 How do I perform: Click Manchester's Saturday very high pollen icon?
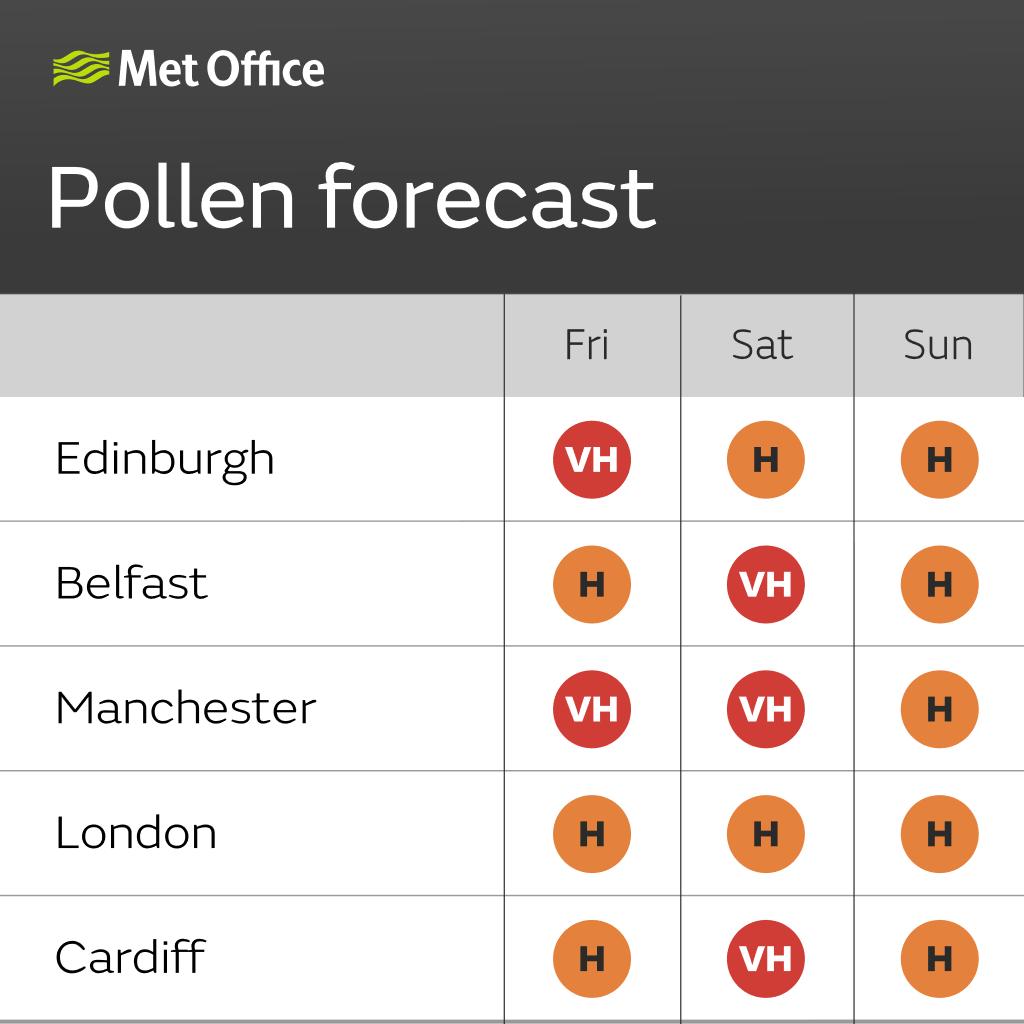click(x=766, y=709)
